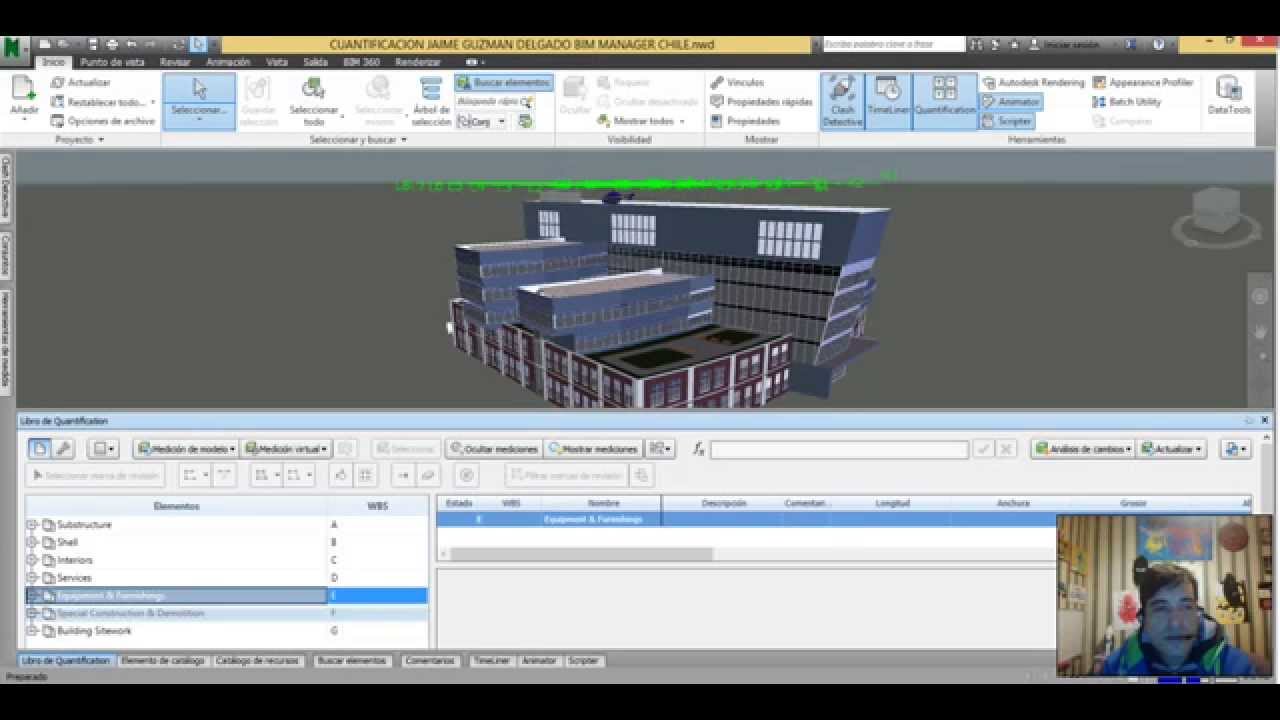The height and width of the screenshot is (720, 1280).
Task: Click the formula input field
Action: pos(839,450)
